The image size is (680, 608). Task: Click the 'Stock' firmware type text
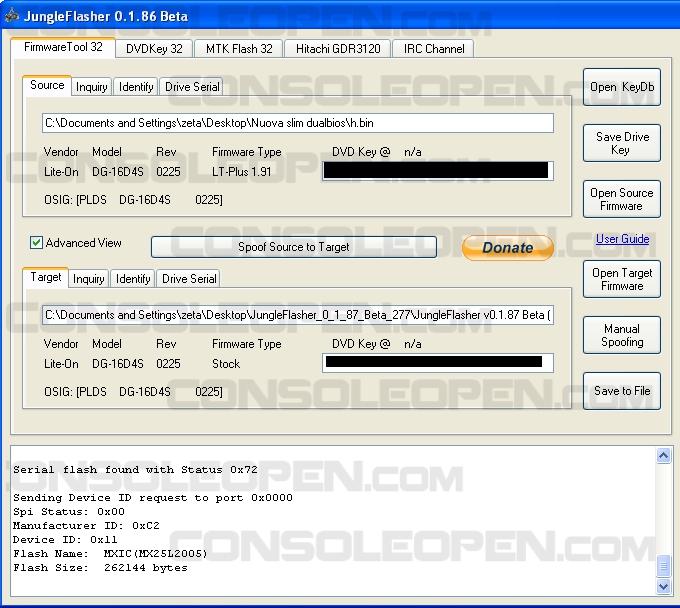[226, 364]
